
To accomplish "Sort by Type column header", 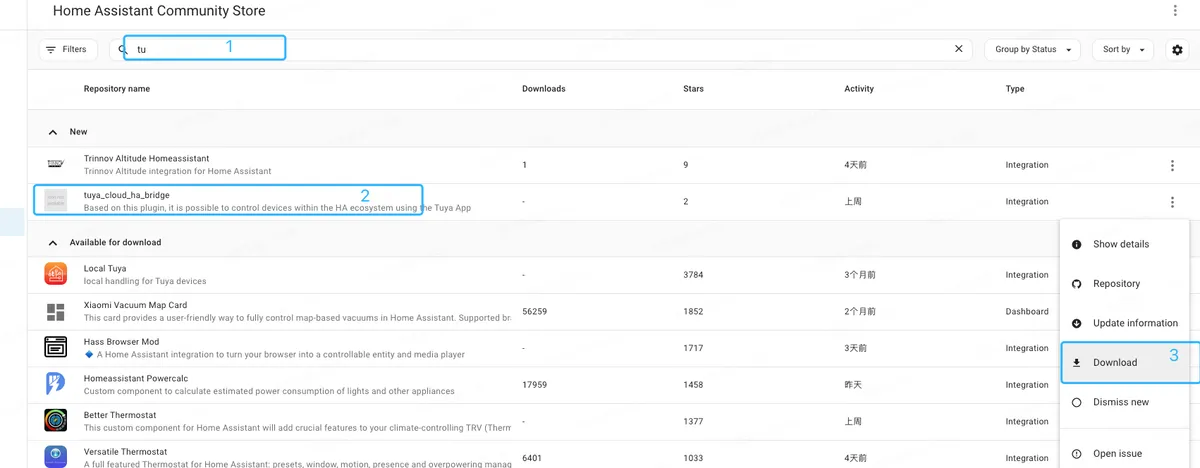I will [x=1015, y=89].
